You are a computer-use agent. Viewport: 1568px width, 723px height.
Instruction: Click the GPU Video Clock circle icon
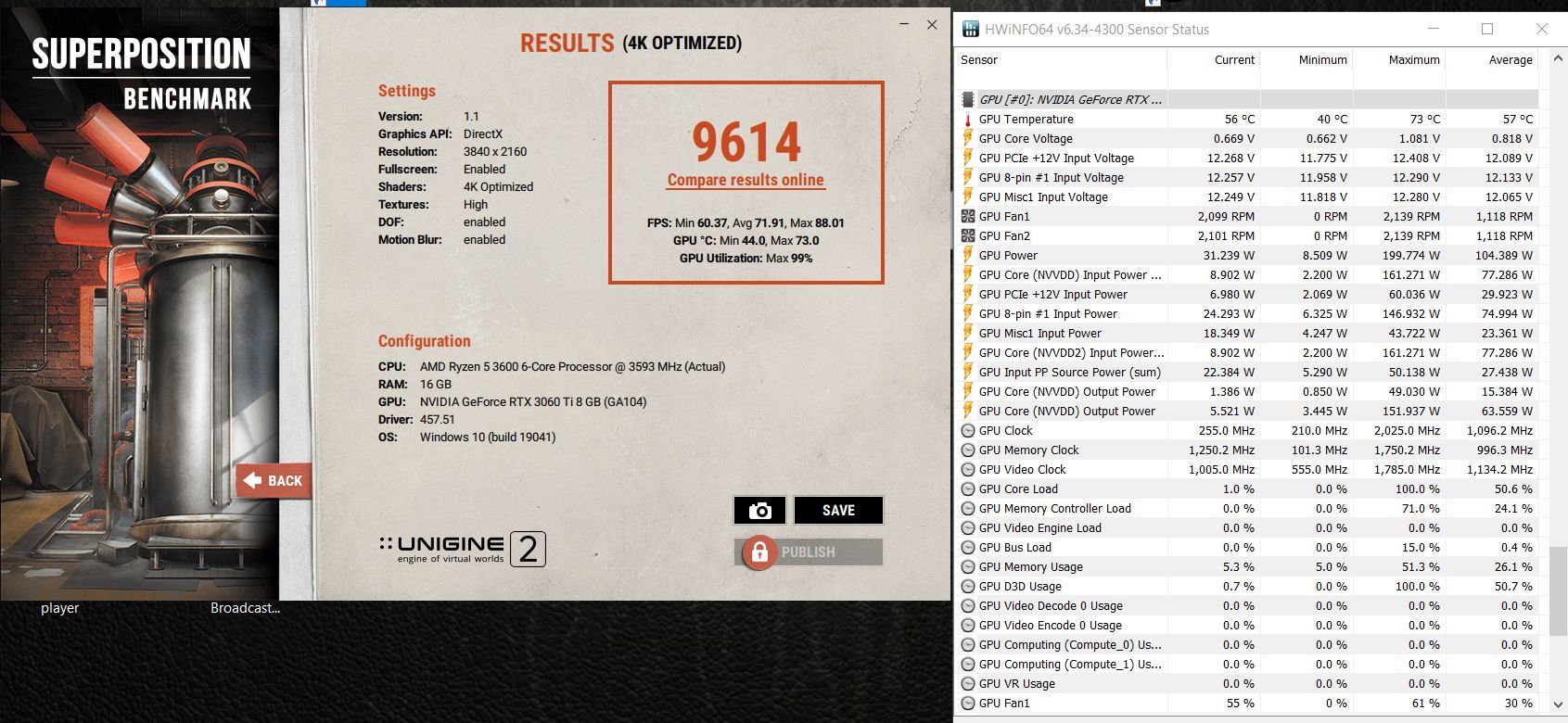[x=968, y=470]
